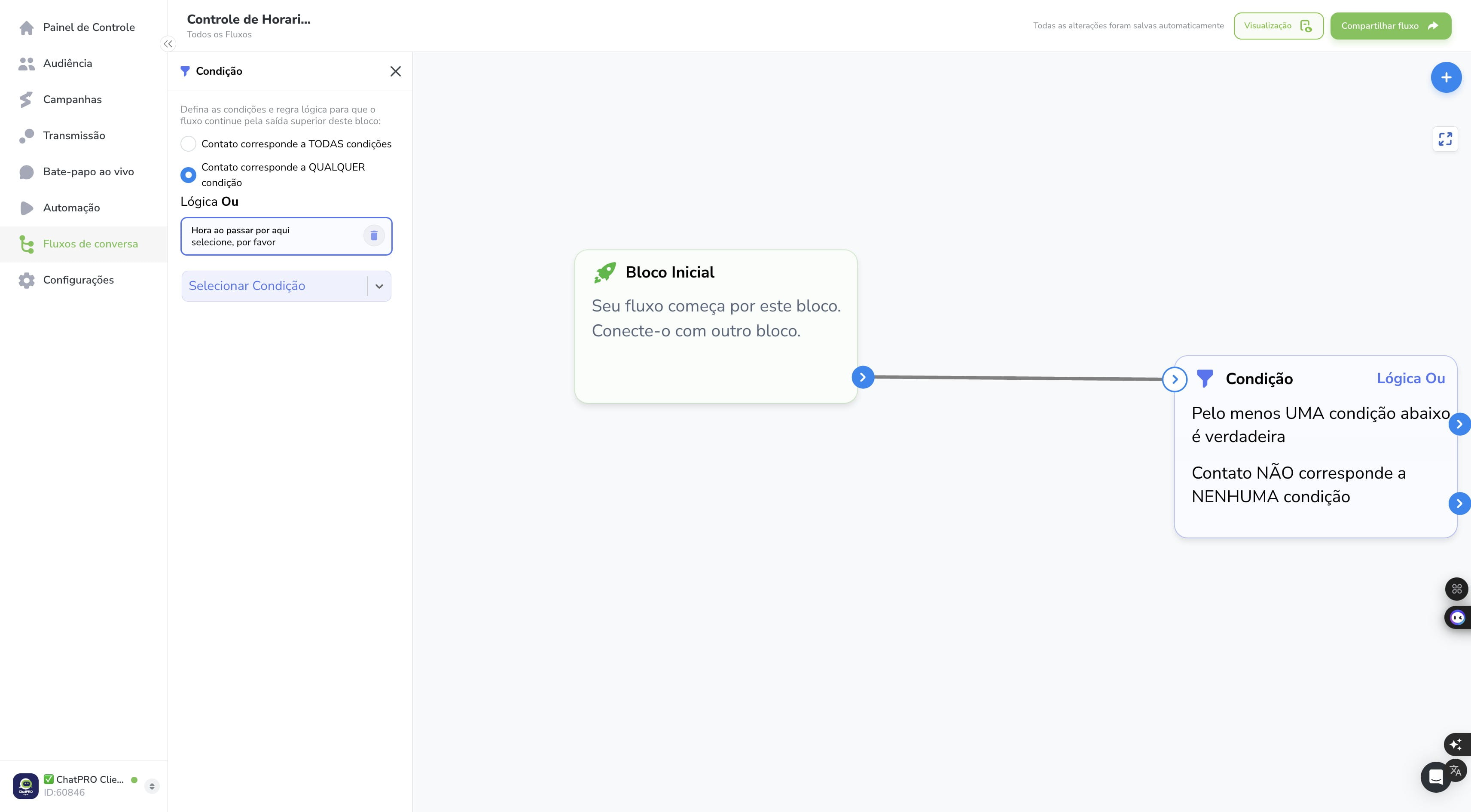
Task: Go back via Todos os Fluxos link
Action: [219, 34]
